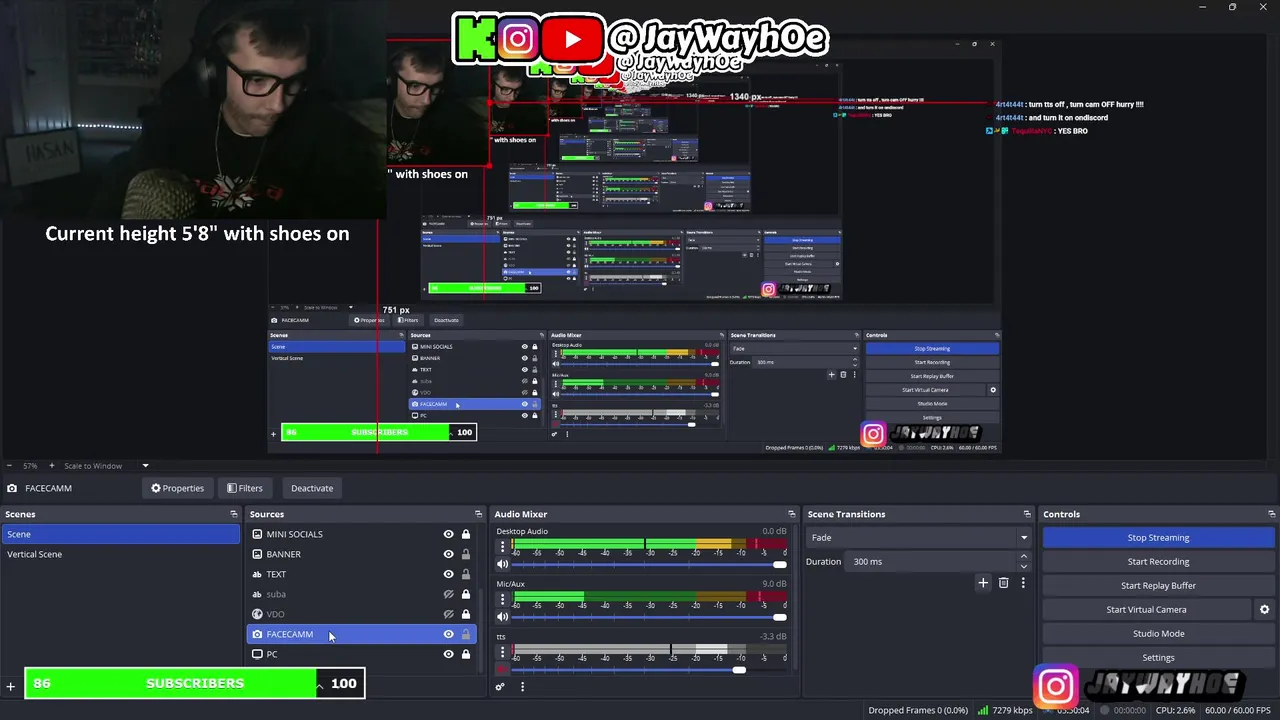Open tts channel three-dot options menu
1280x720 pixels.
click(502, 652)
